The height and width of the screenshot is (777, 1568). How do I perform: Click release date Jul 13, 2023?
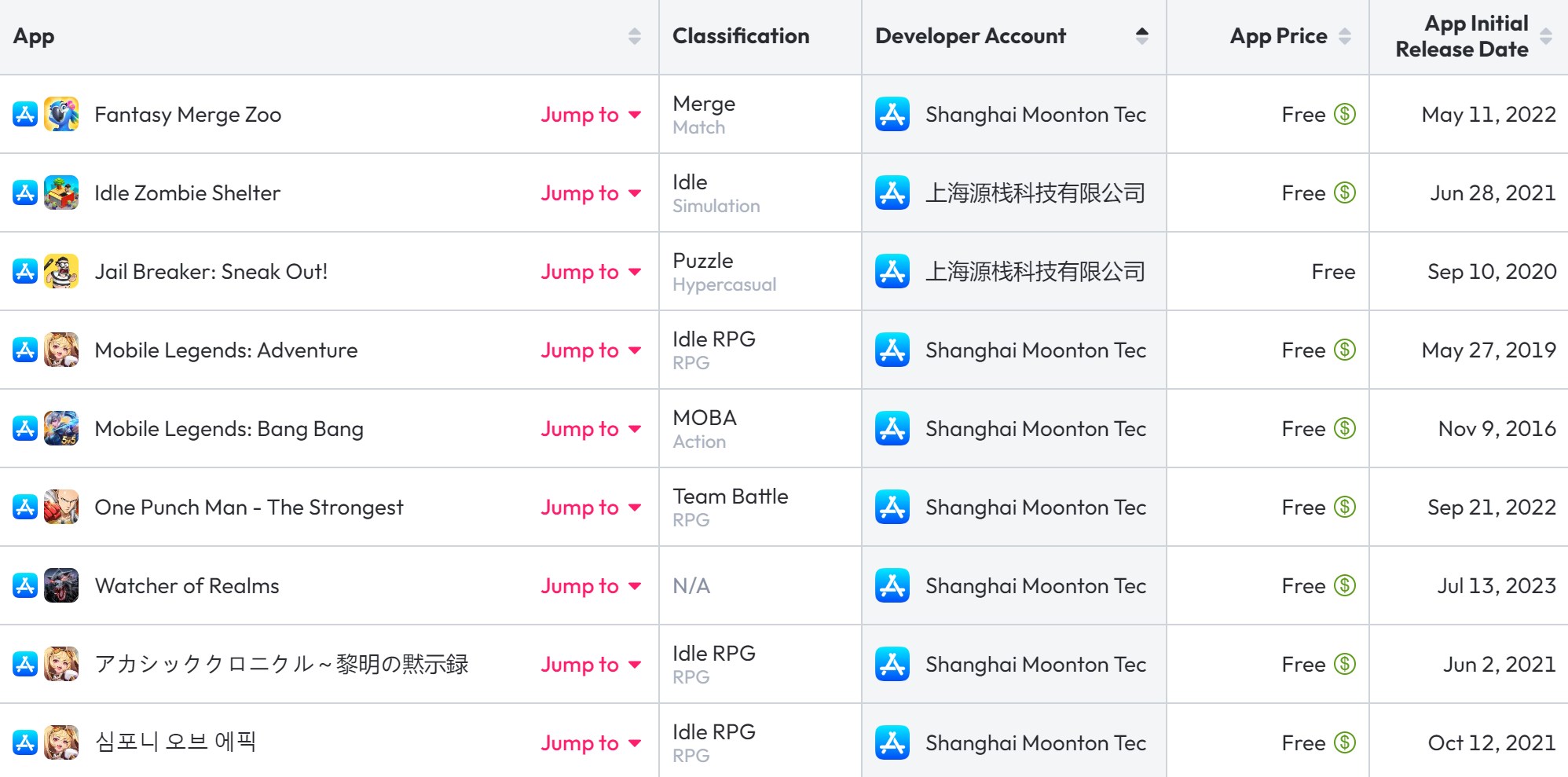1497,586
